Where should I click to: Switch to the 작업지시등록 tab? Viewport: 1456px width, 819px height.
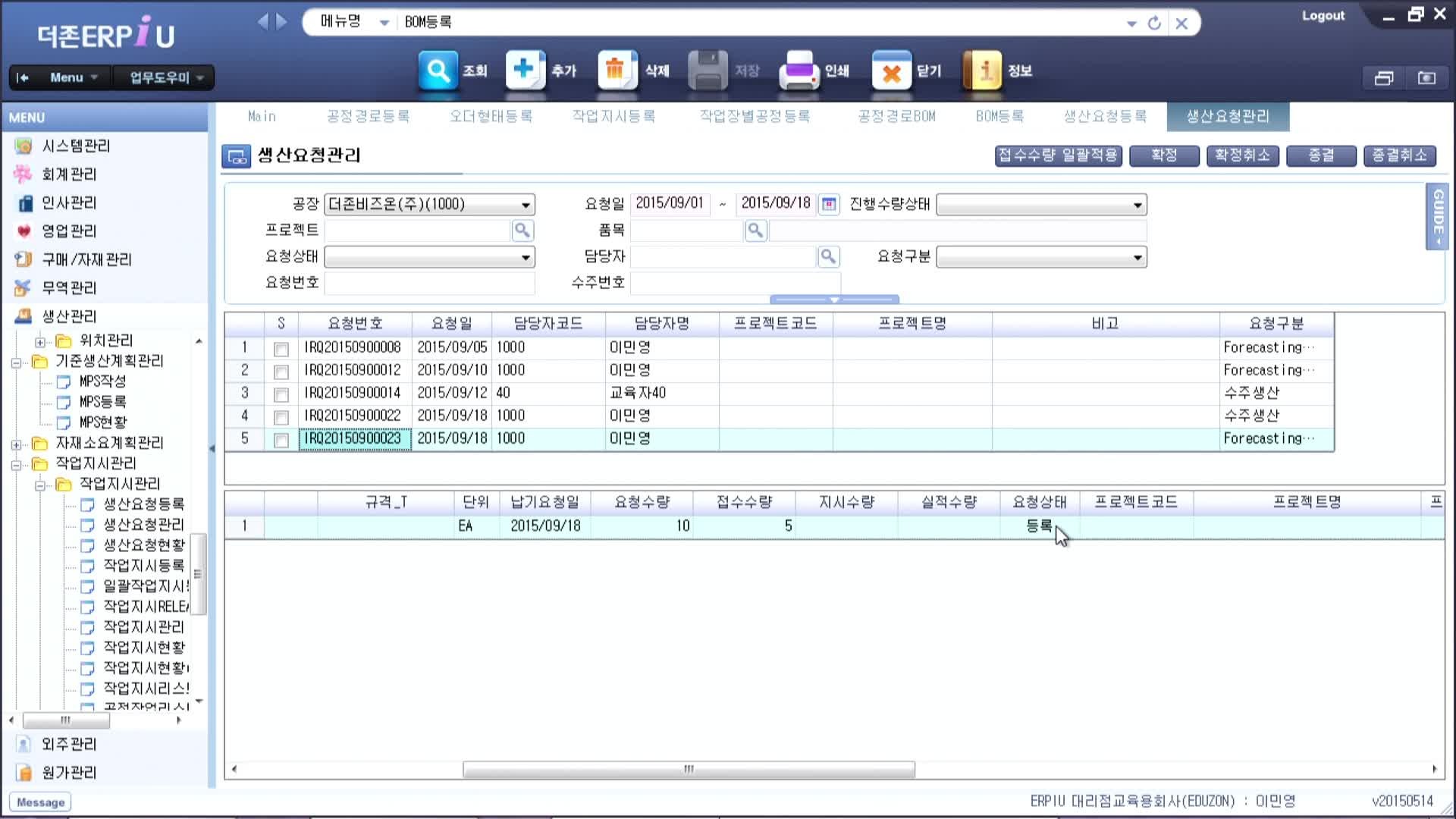[x=613, y=116]
